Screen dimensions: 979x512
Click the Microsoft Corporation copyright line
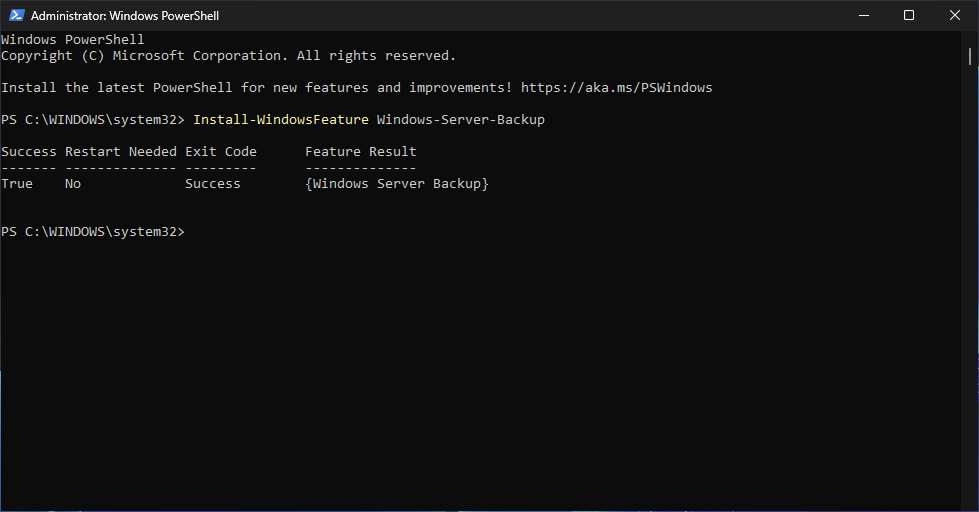[x=228, y=56]
